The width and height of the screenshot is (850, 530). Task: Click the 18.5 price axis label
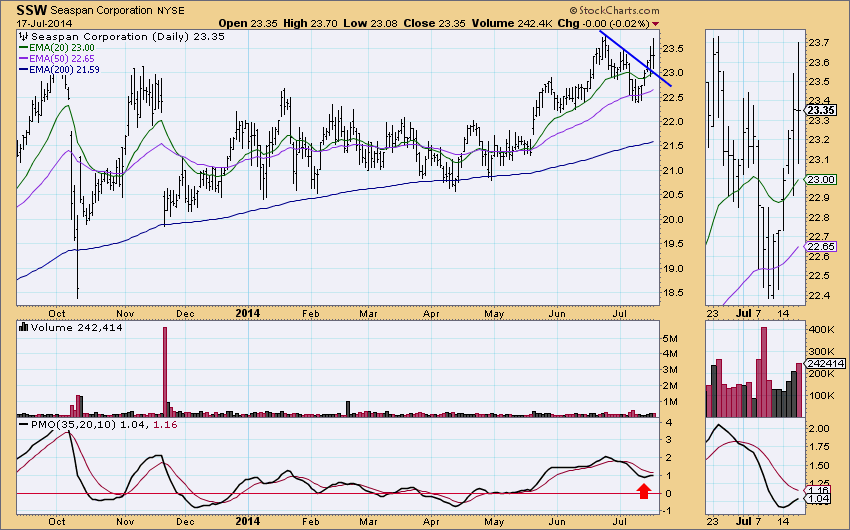click(x=674, y=293)
